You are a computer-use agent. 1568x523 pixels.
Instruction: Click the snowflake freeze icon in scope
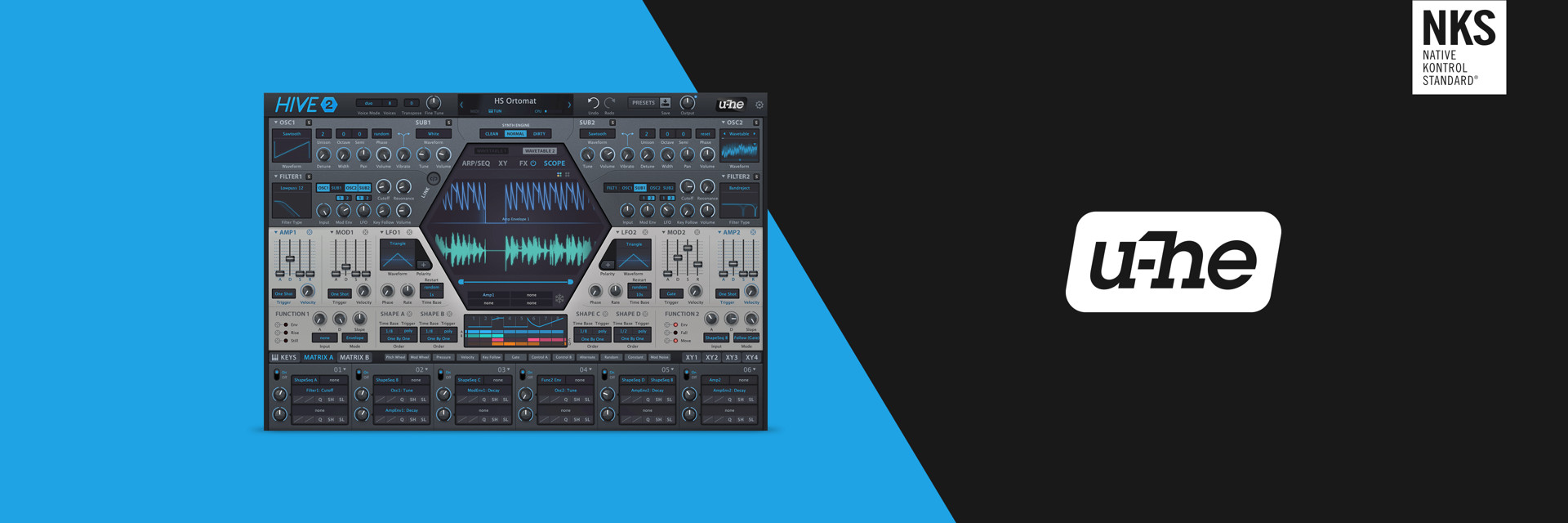tap(559, 298)
